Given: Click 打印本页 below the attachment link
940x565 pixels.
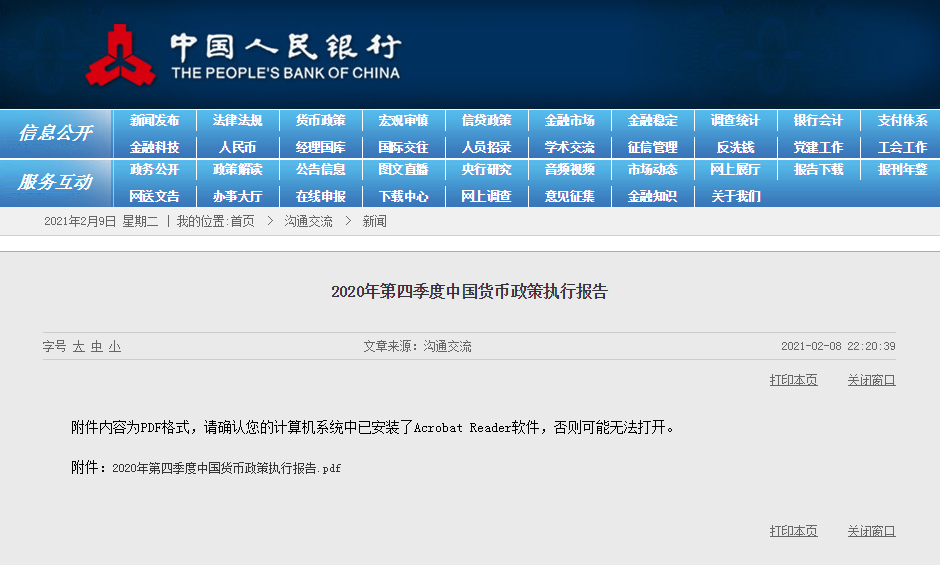Looking at the screenshot, I should [x=793, y=531].
